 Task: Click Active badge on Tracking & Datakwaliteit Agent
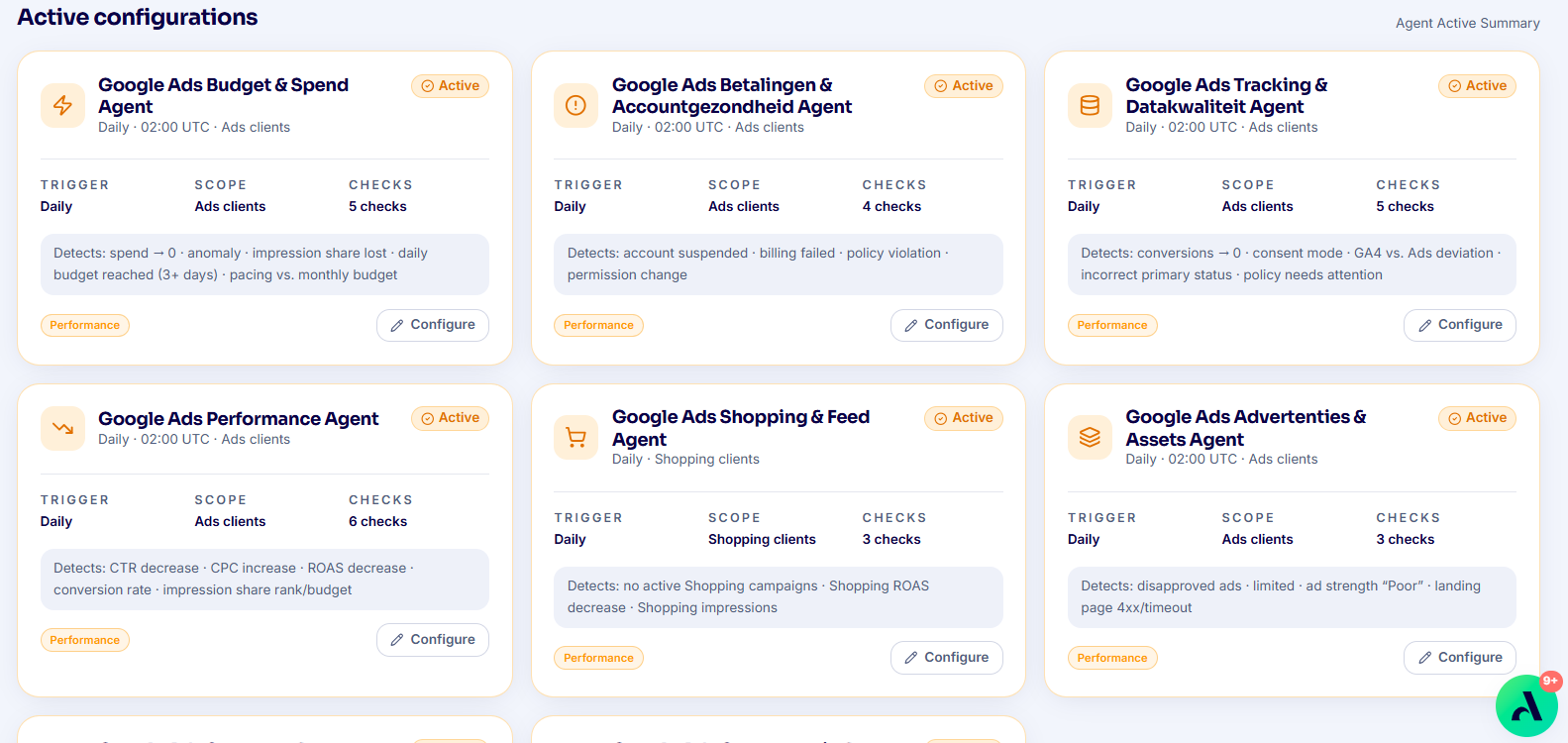click(1478, 86)
